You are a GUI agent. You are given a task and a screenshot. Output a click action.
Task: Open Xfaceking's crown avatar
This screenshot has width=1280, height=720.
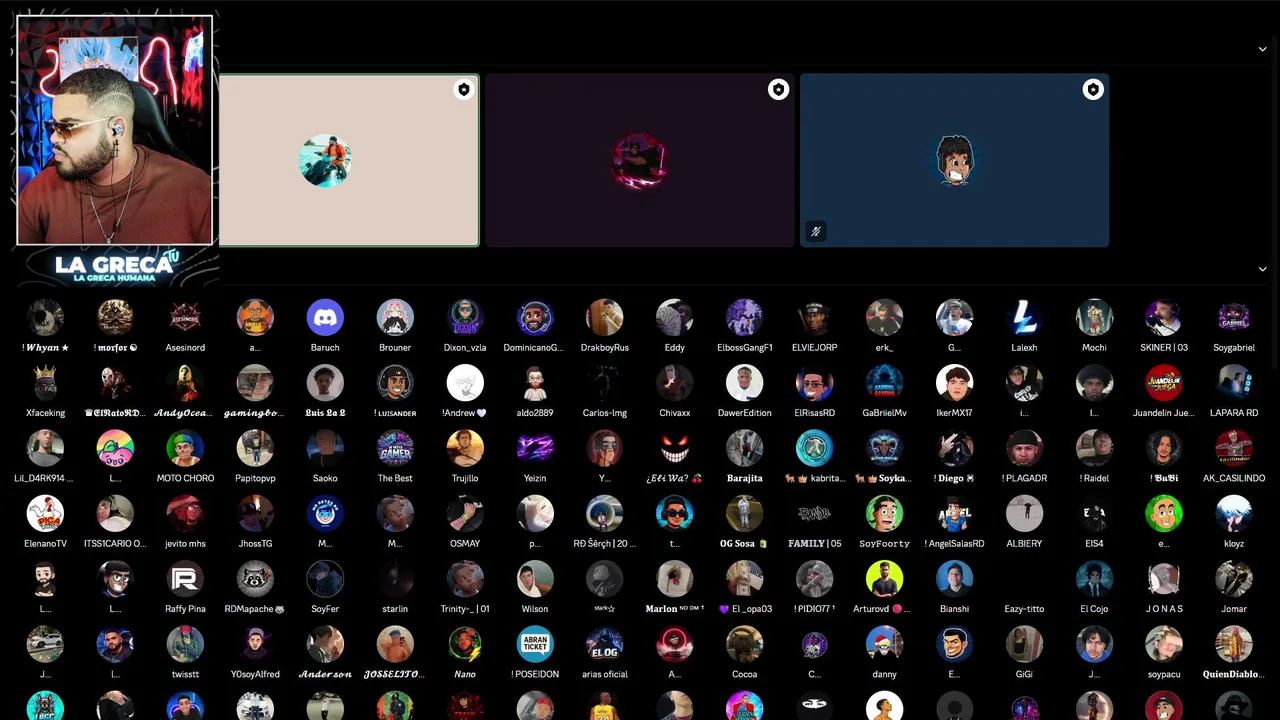45,383
